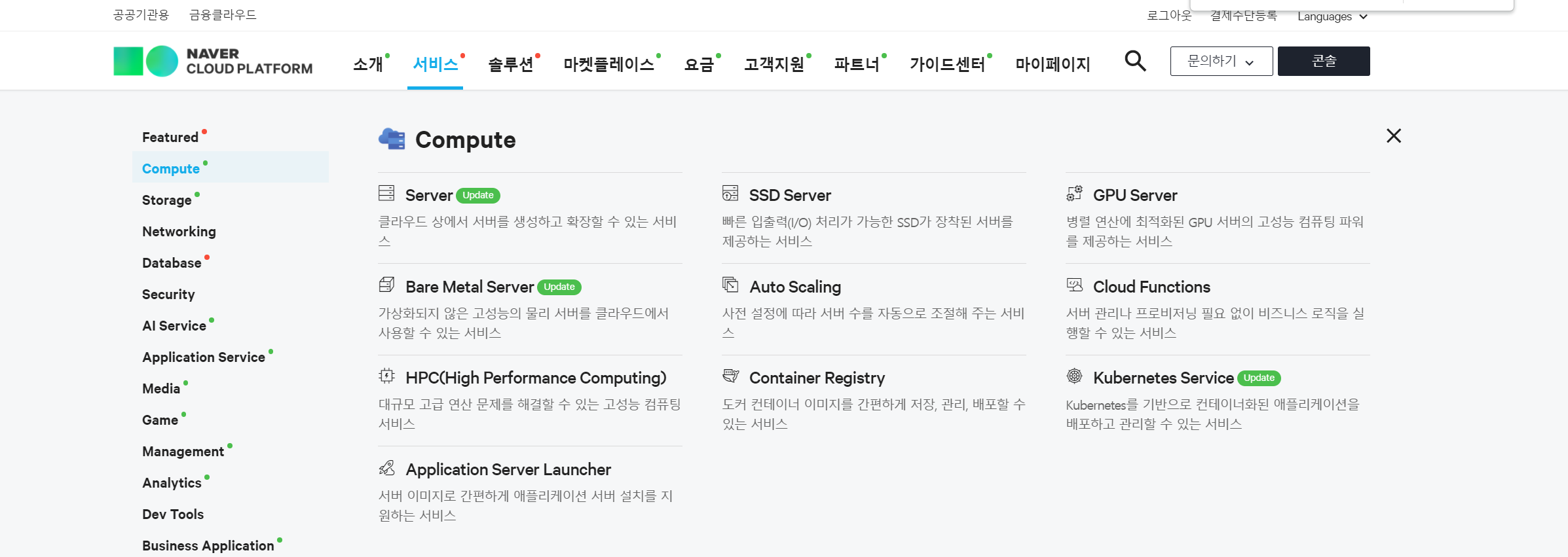Select the Game category
Image resolution: width=1568 pixels, height=557 pixels.
160,420
